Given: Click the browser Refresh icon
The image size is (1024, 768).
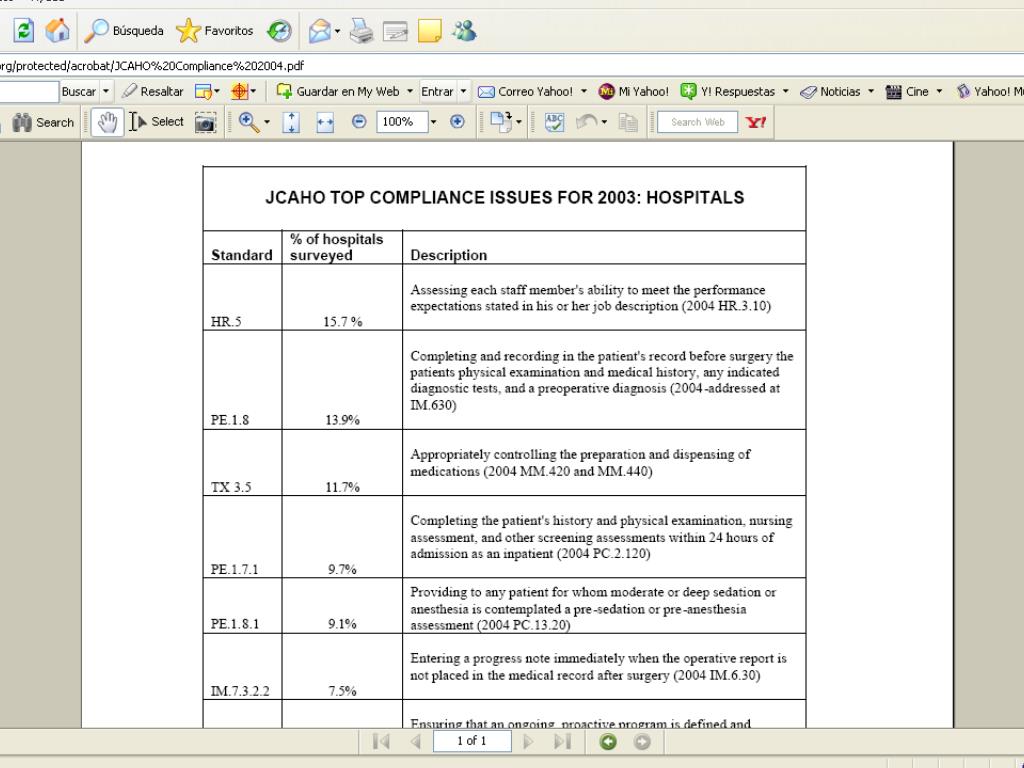Looking at the screenshot, I should (24, 30).
